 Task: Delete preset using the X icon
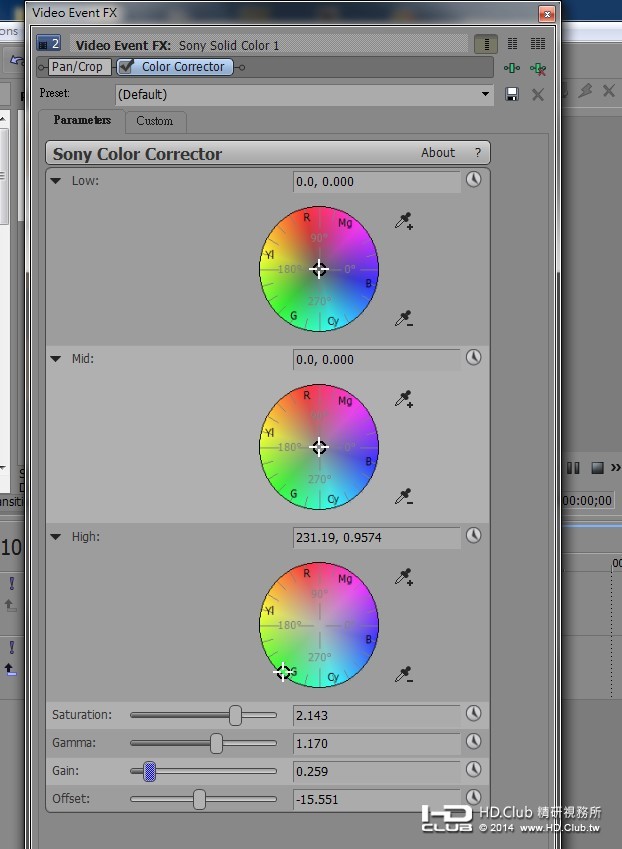pos(538,95)
